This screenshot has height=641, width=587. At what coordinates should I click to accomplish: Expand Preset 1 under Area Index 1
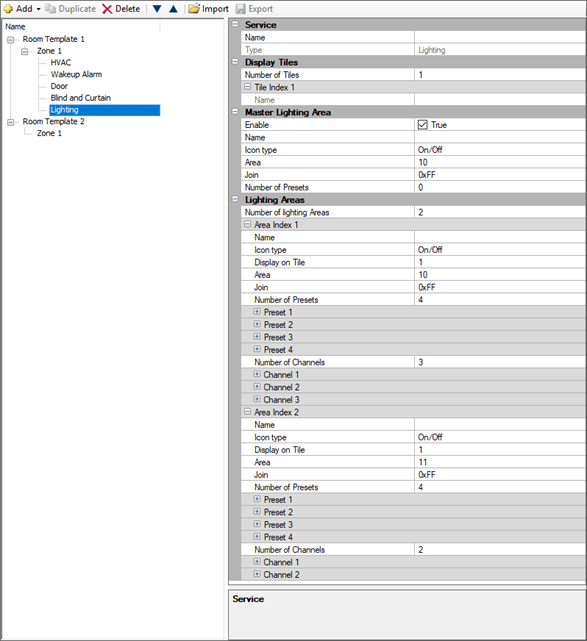pyautogui.click(x=257, y=312)
